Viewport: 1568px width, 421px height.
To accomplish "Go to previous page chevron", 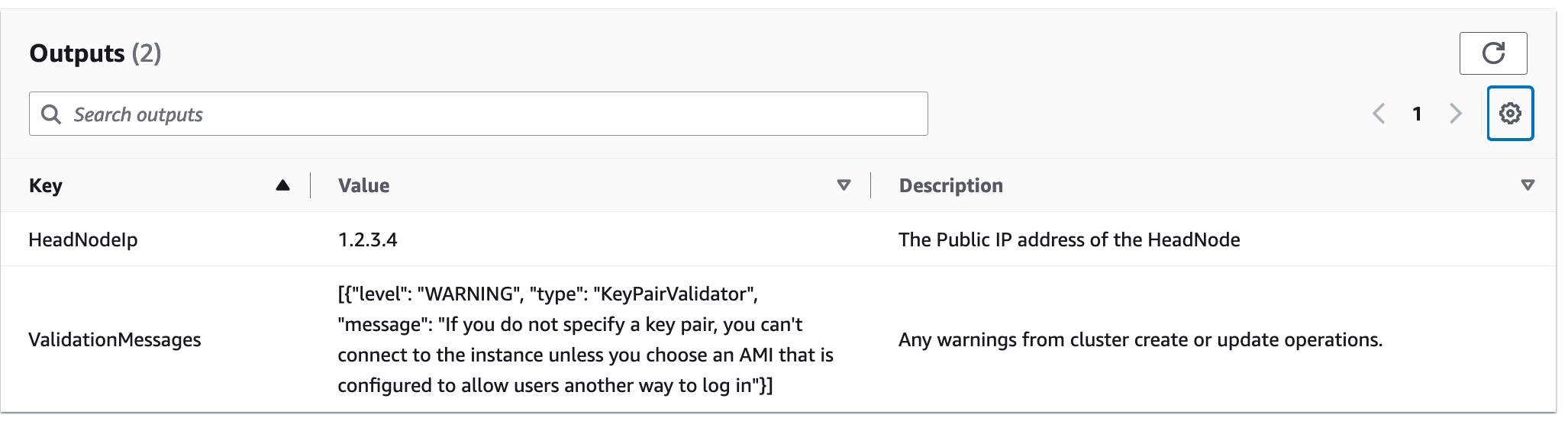I will 1379,114.
